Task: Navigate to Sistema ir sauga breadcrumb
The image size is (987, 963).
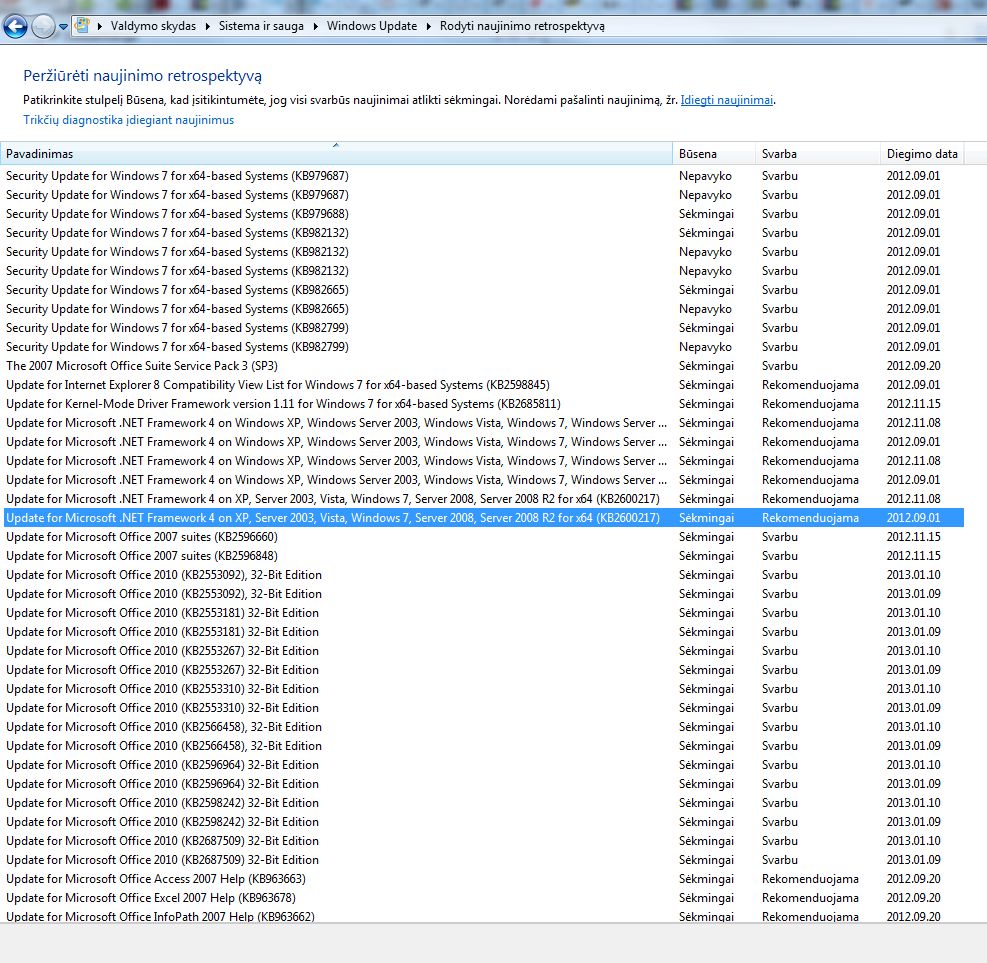Action: (x=262, y=26)
